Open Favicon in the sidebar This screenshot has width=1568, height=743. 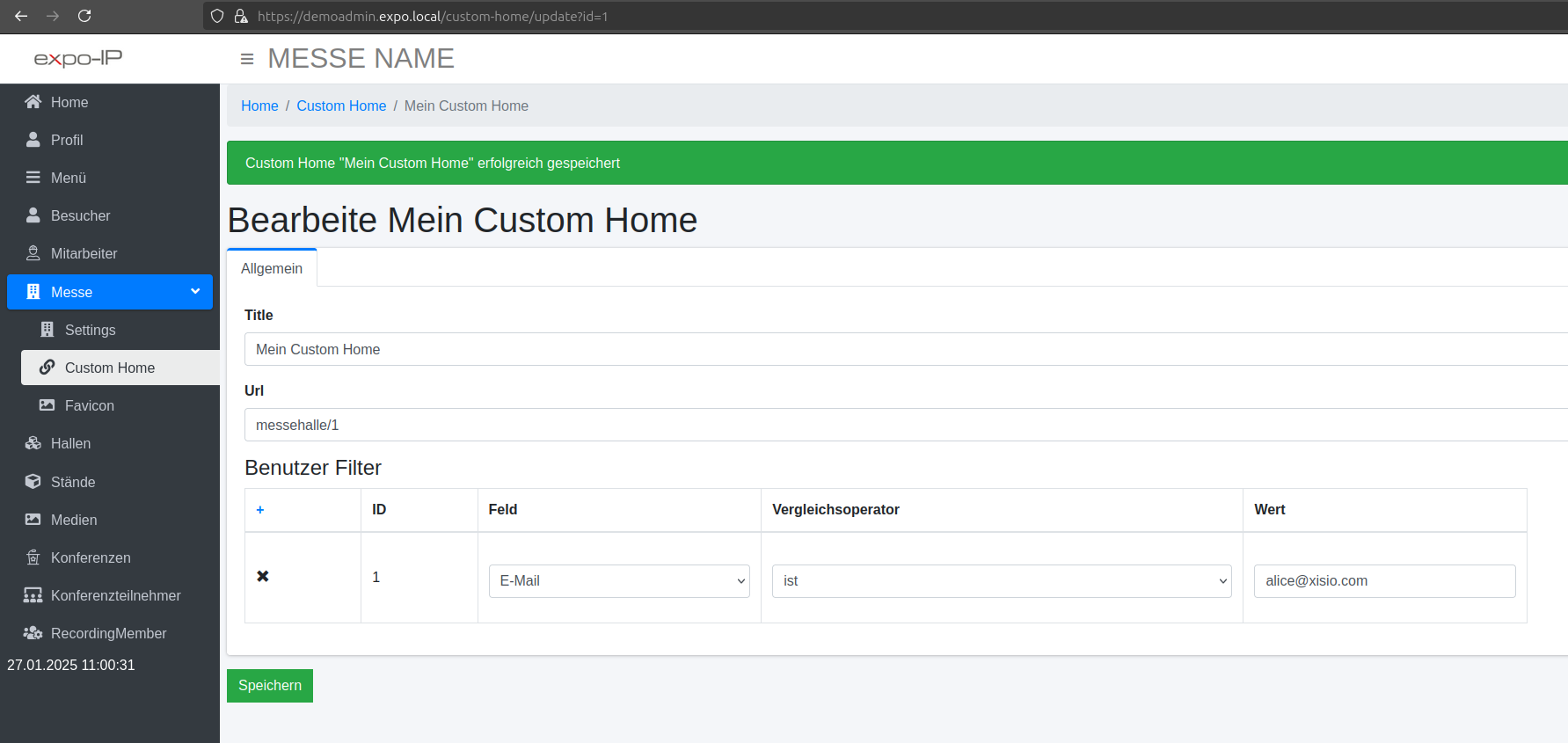89,406
